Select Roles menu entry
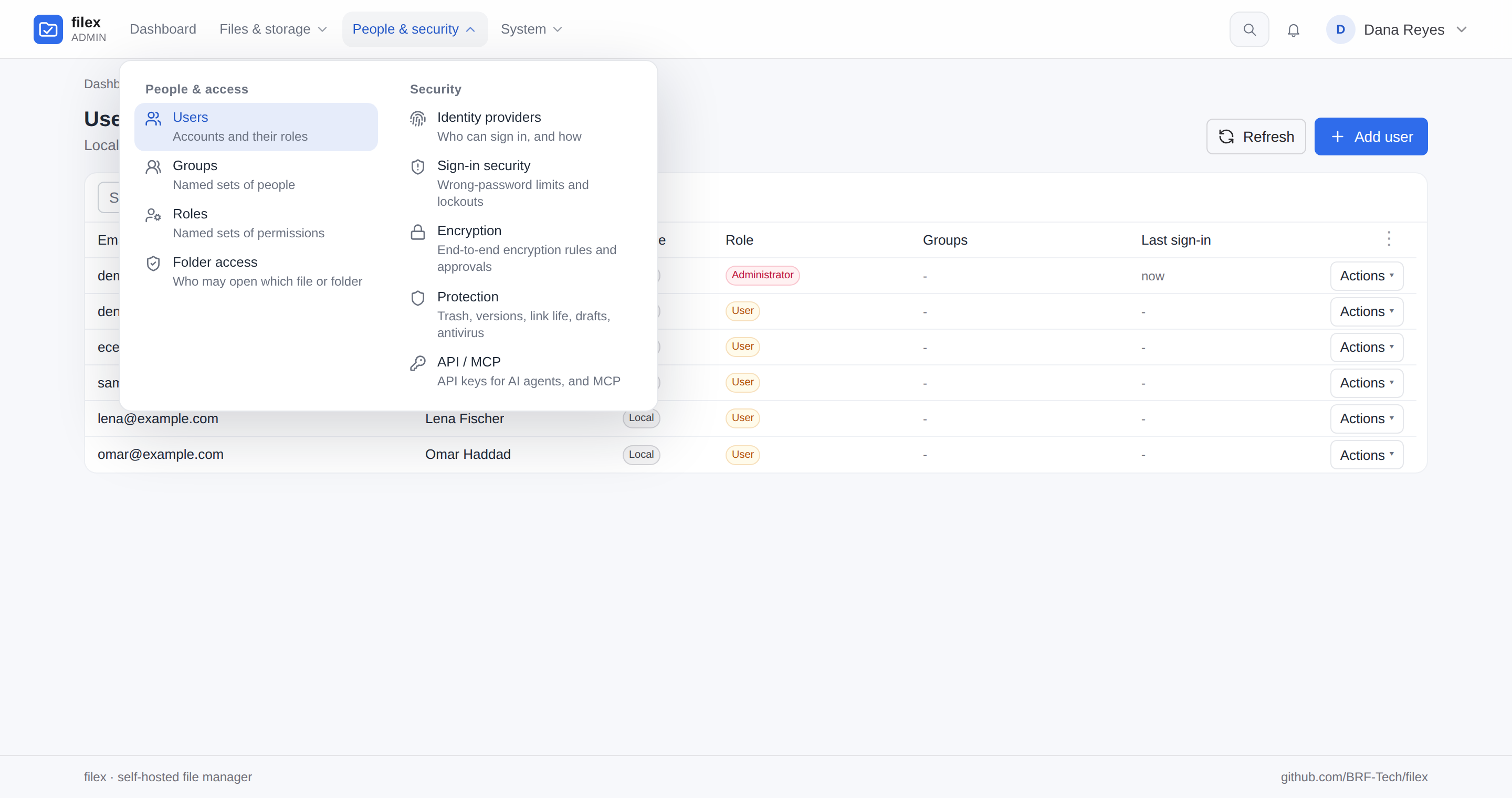This screenshot has width=1512, height=798. coord(256,223)
